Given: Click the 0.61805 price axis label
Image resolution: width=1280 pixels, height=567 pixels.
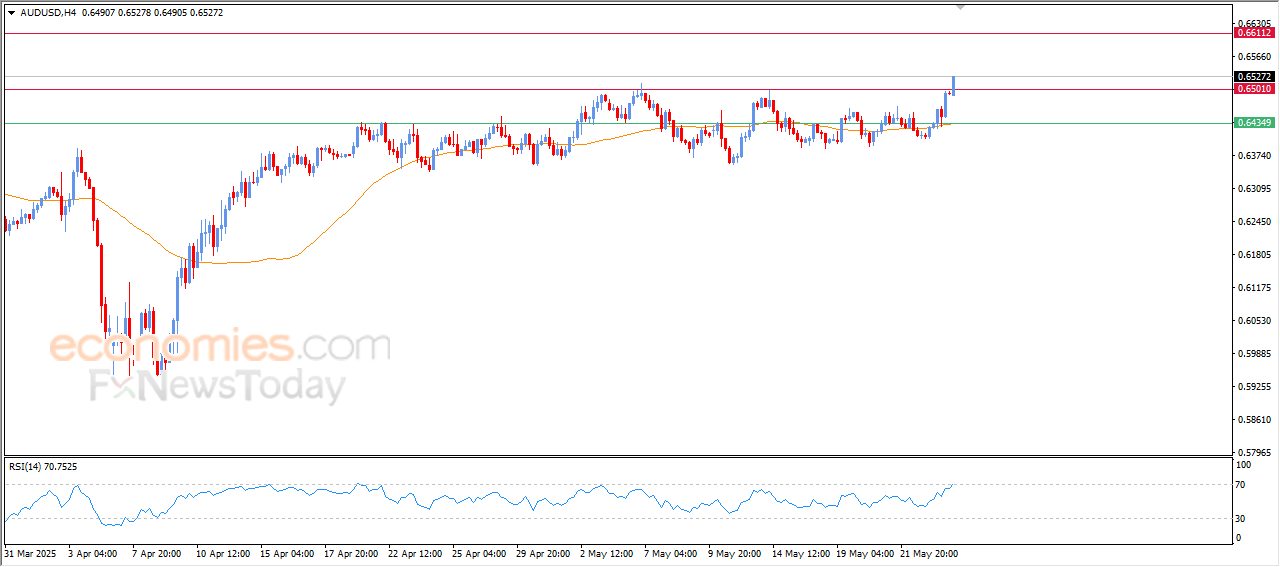Looking at the screenshot, I should (x=1254, y=255).
